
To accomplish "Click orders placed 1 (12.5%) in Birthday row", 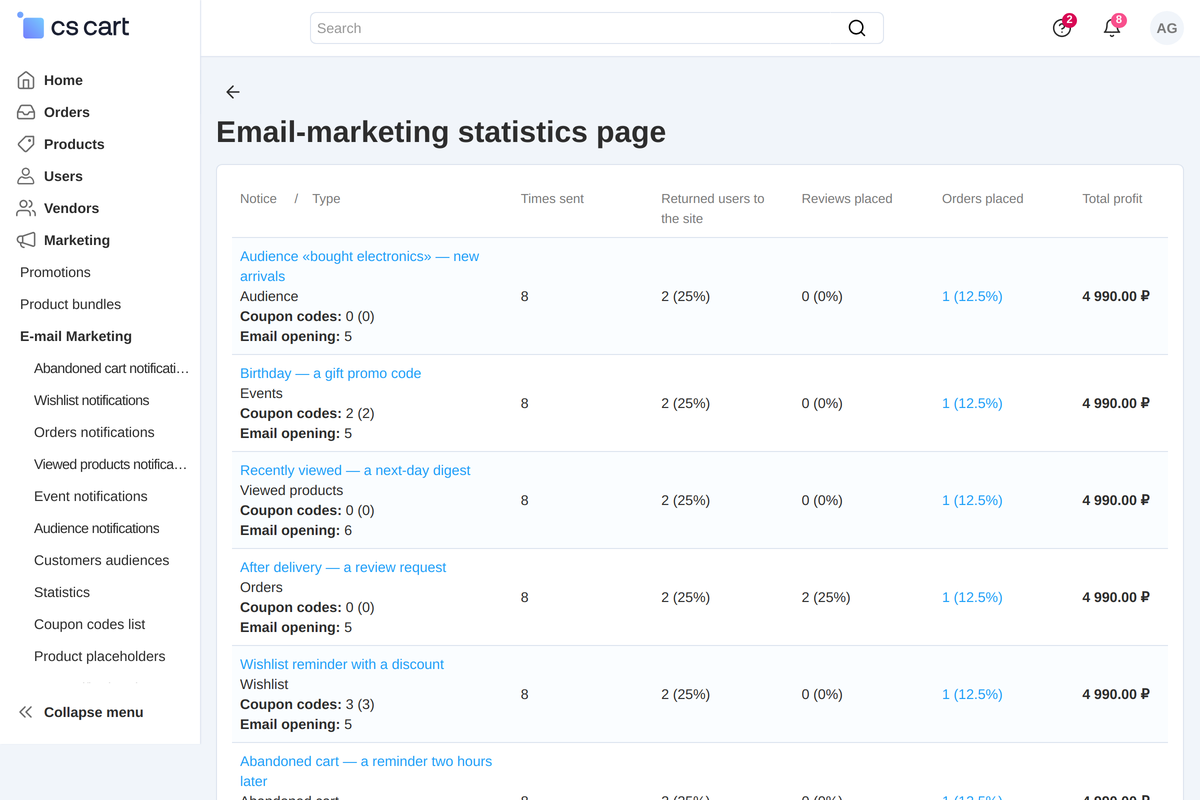I will click(x=972, y=403).
